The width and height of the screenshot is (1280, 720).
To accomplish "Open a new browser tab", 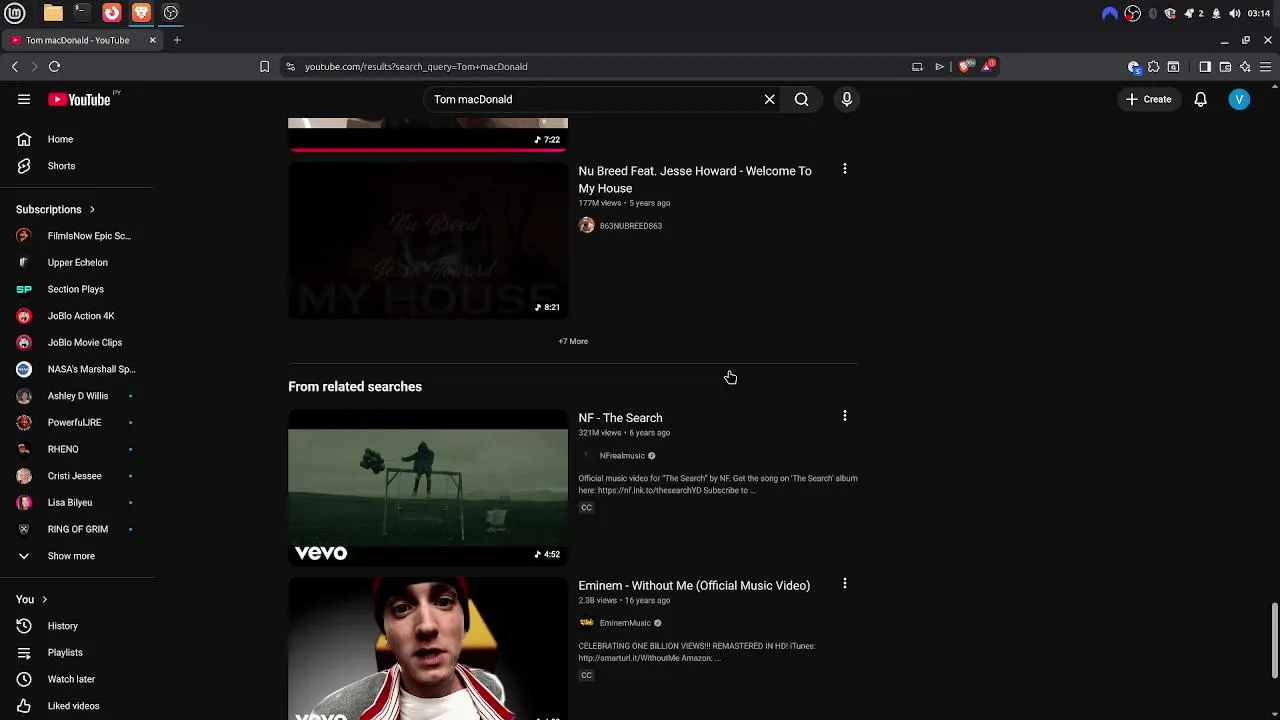I will click(x=177, y=40).
